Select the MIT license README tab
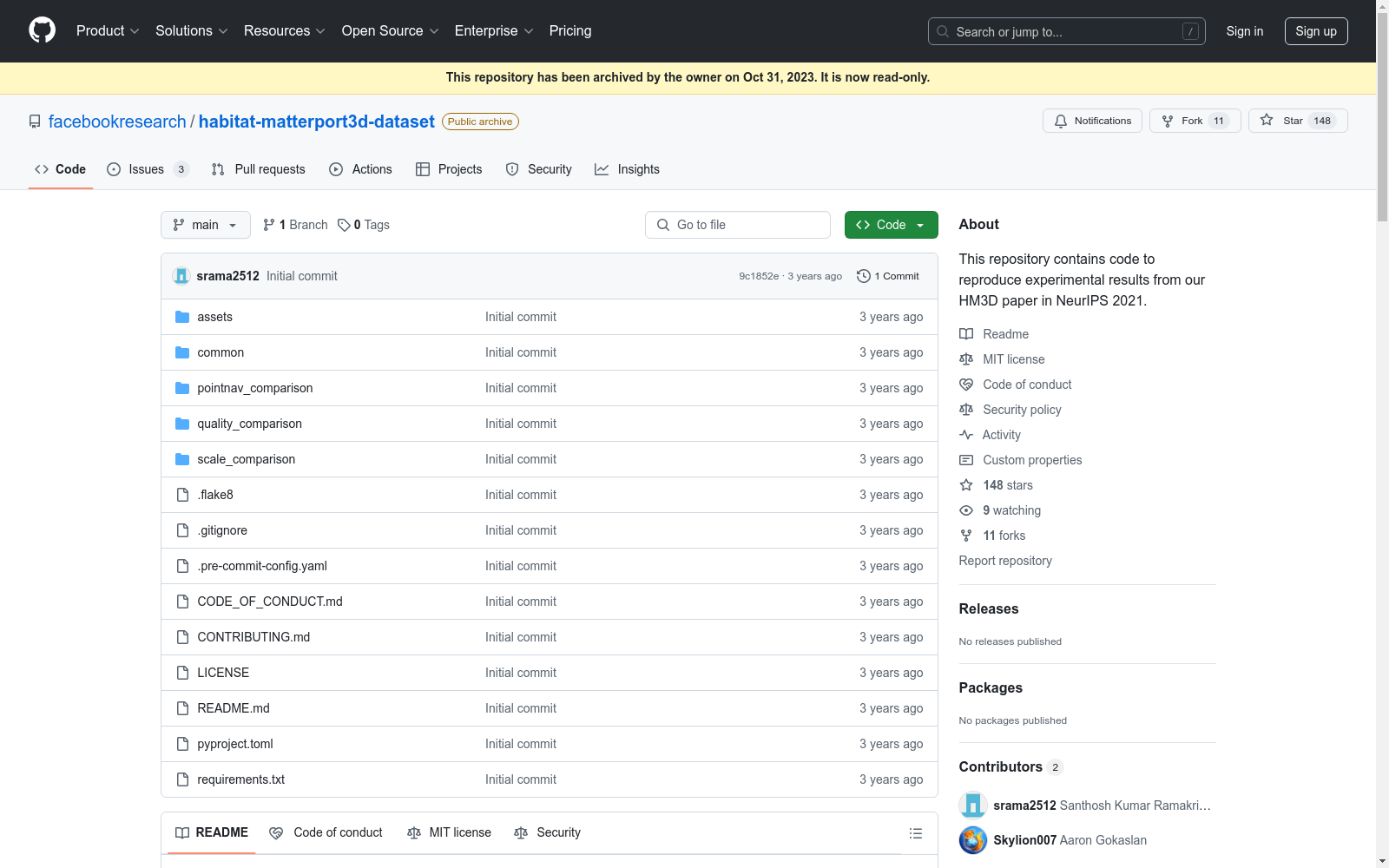 pyautogui.click(x=449, y=832)
